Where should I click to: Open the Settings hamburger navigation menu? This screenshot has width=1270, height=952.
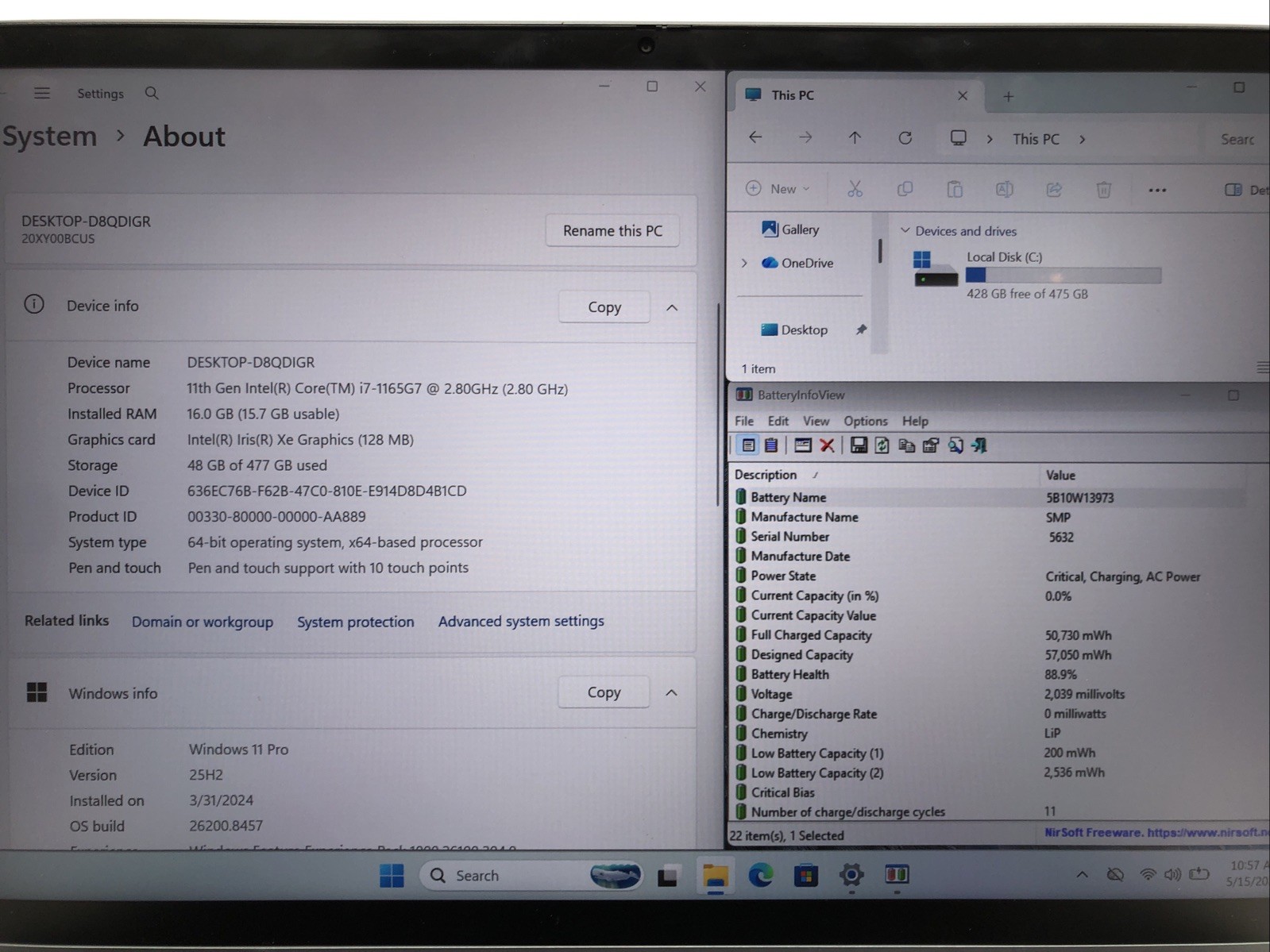42,93
